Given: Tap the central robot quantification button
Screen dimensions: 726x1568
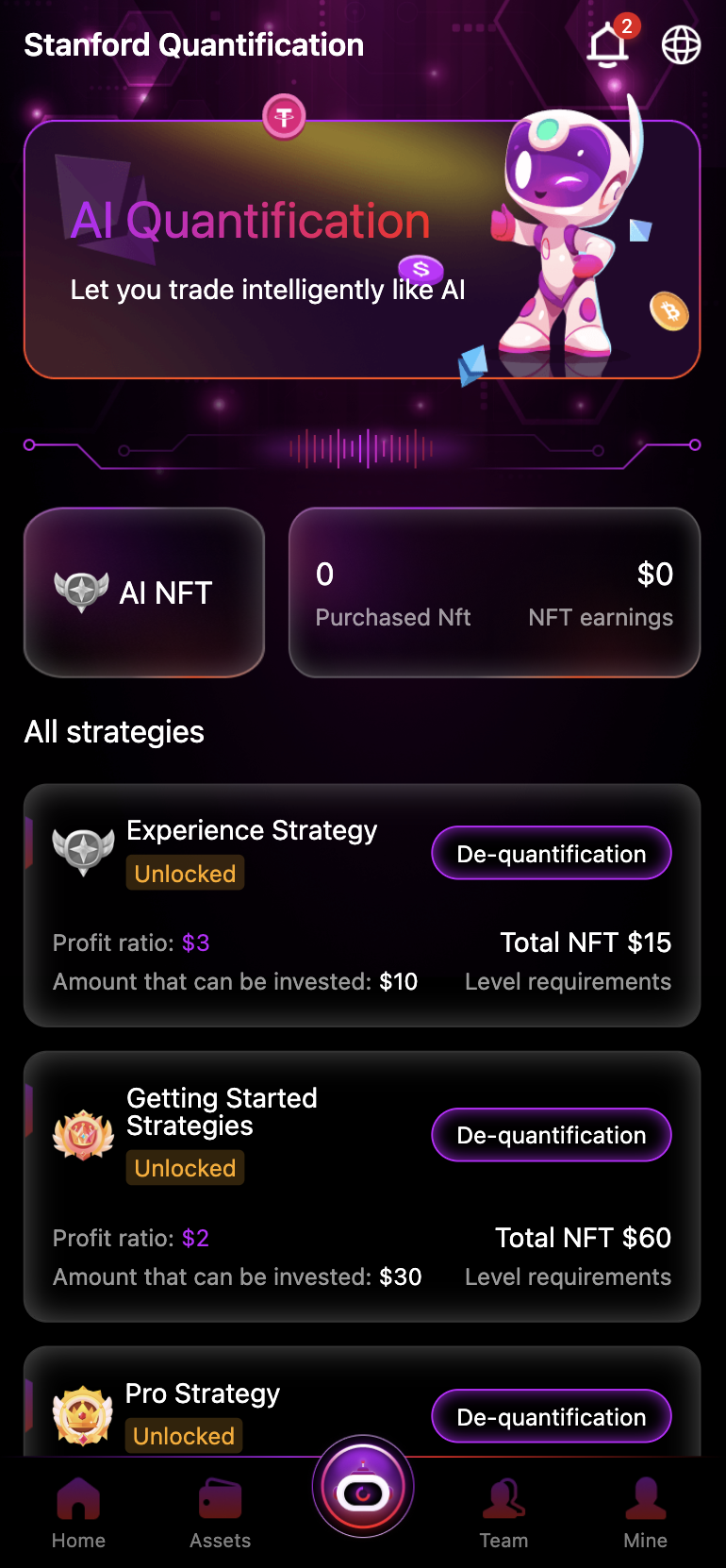Looking at the screenshot, I should point(363,1490).
